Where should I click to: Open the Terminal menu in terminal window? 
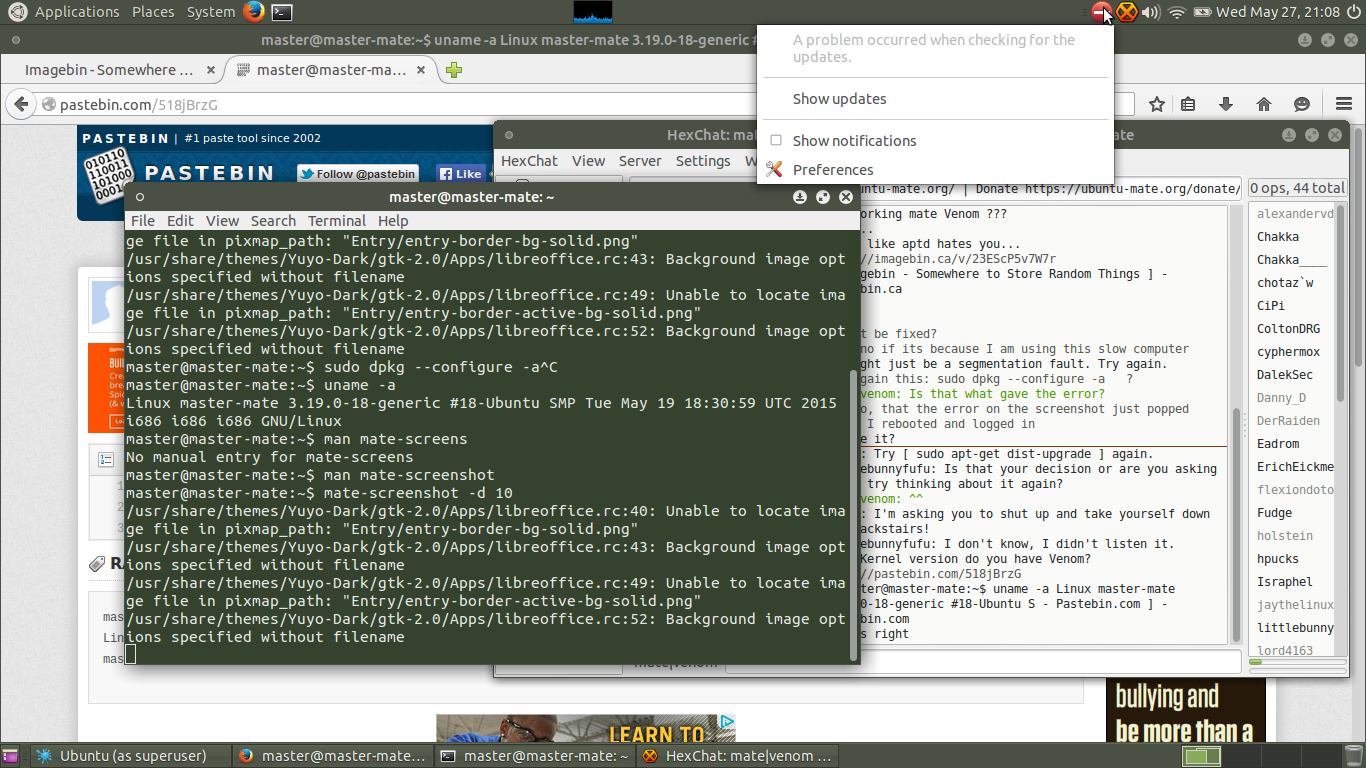pyautogui.click(x=337, y=221)
